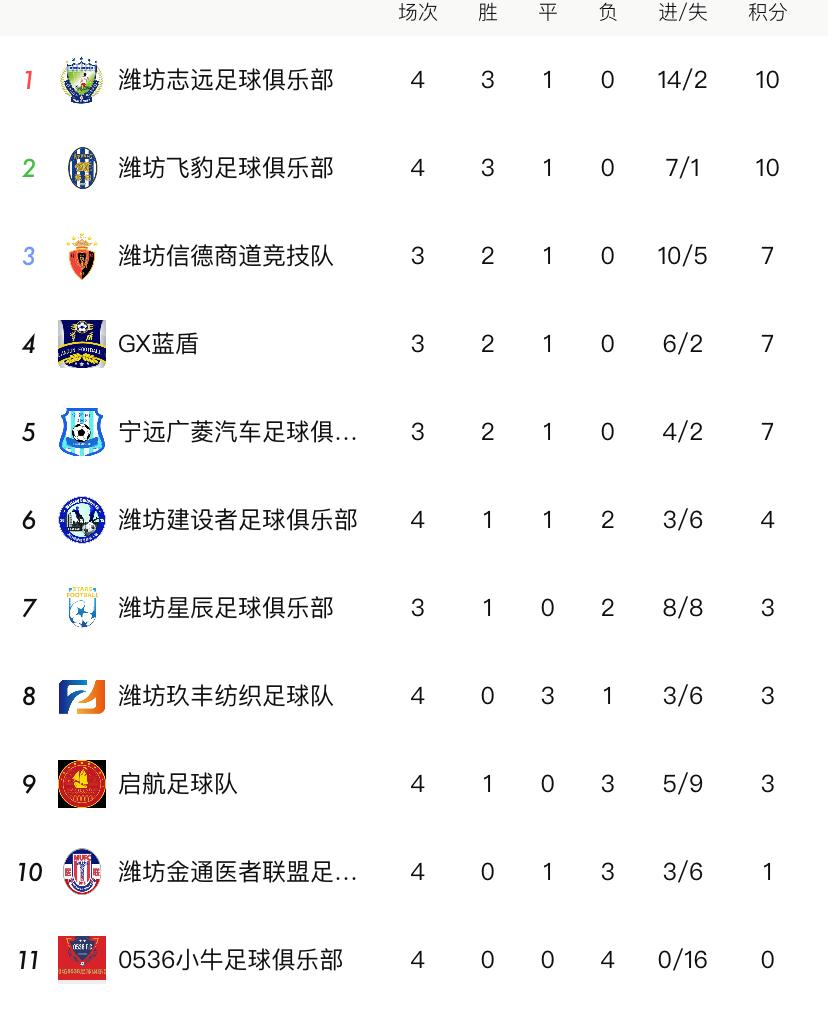828x1016 pixels.
Task: Open GX蓝盾 team name link
Action: [x=158, y=344]
